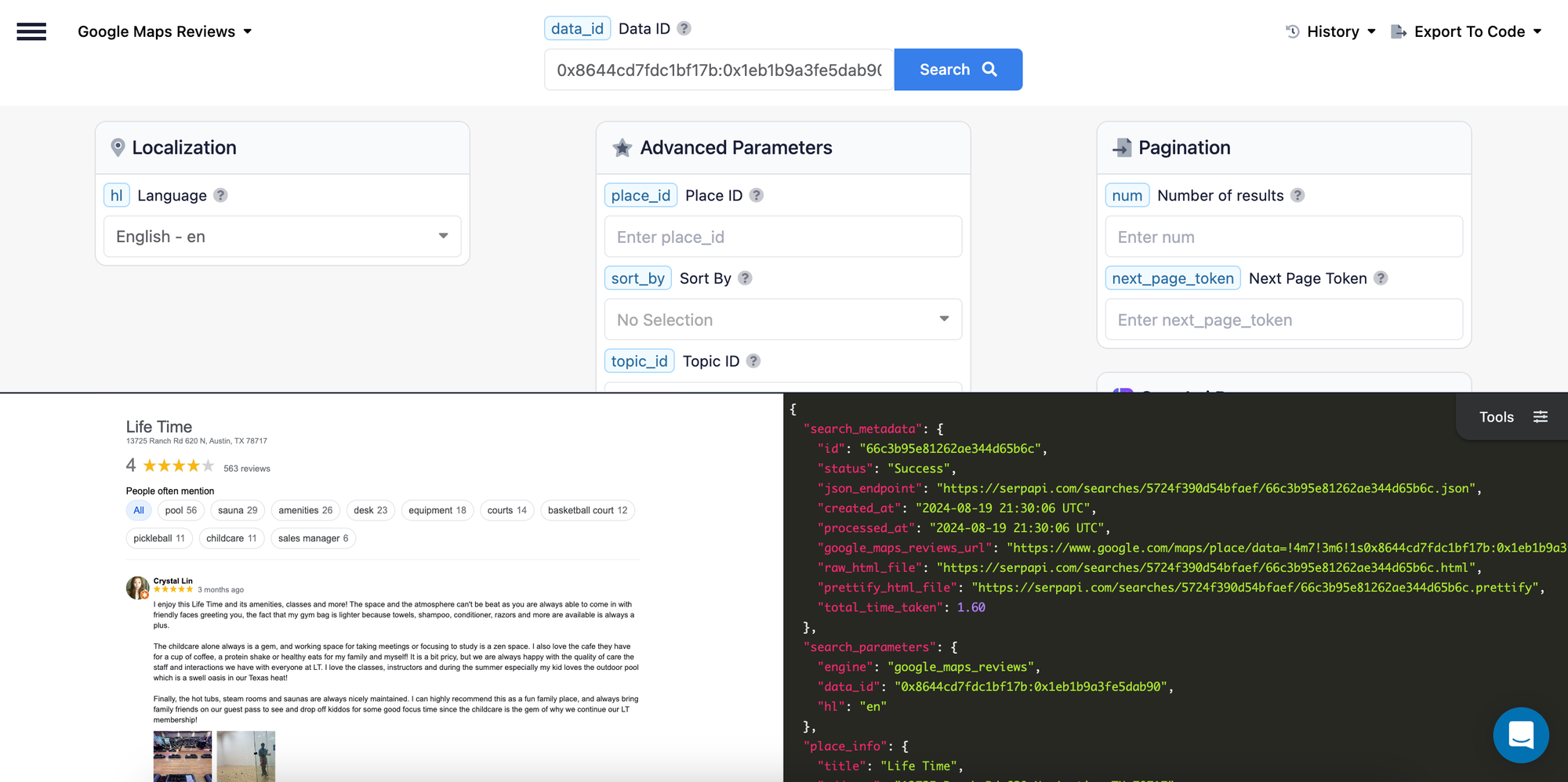This screenshot has width=1568, height=782.
Task: Open the hamburger navigation menu
Action: coord(31,31)
